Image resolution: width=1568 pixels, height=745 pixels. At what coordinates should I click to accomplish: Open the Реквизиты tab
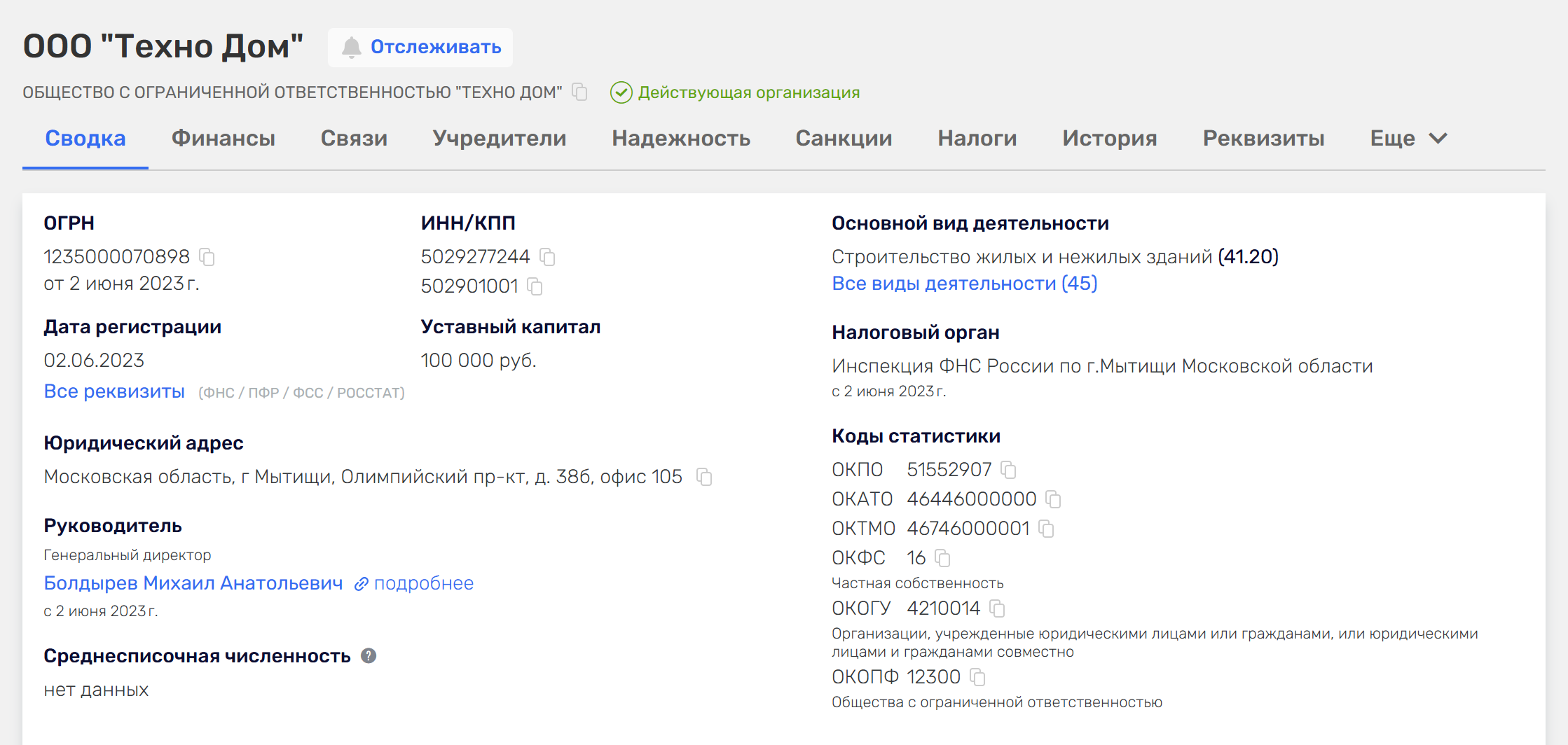tap(1263, 139)
